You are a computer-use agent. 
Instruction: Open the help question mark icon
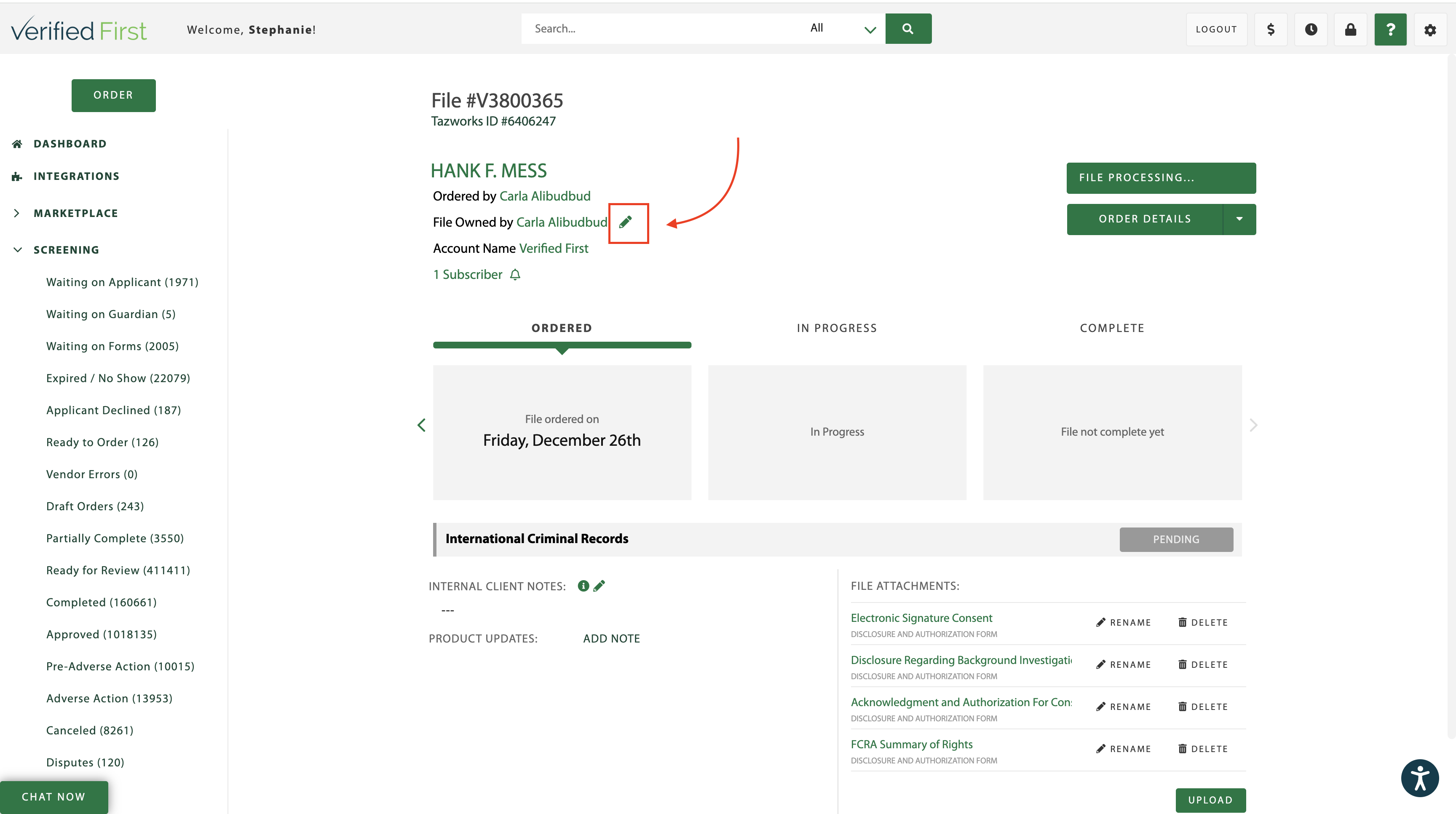pyautogui.click(x=1390, y=29)
